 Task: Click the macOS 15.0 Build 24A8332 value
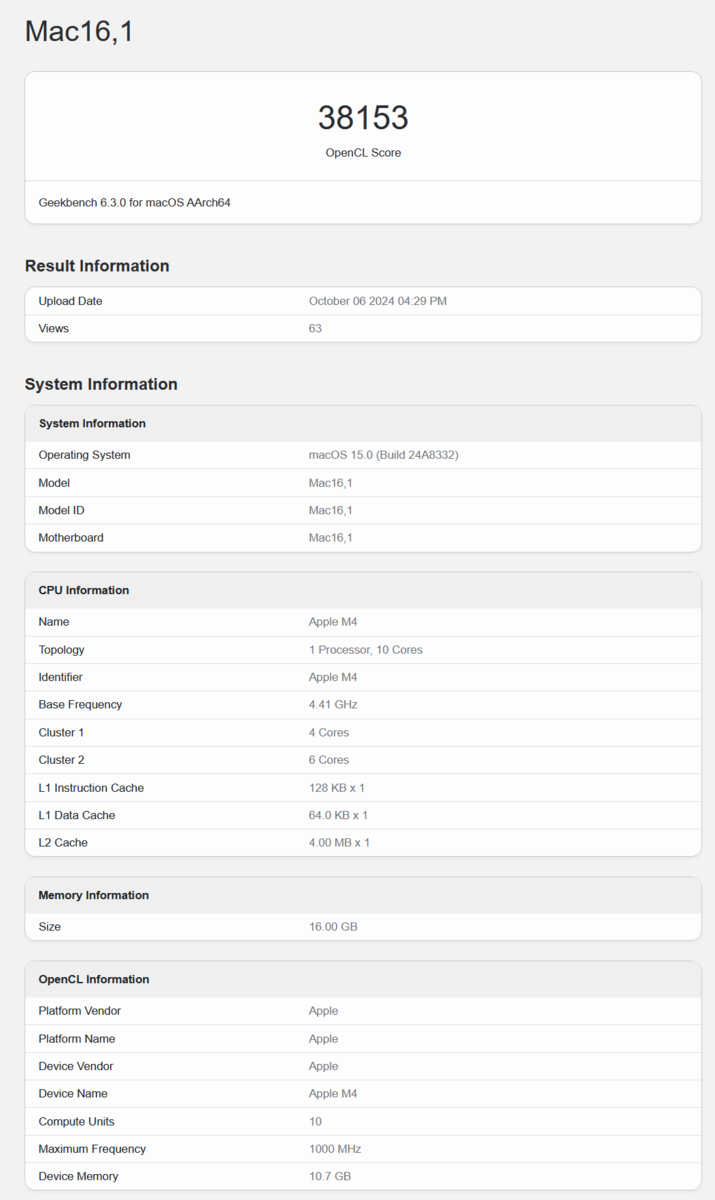pyautogui.click(x=383, y=455)
